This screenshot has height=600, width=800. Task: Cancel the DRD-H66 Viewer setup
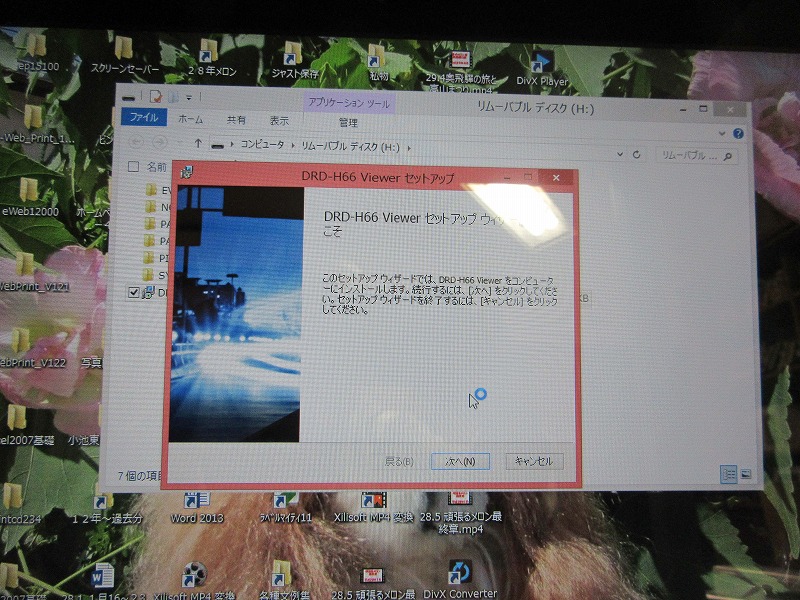[x=534, y=461]
